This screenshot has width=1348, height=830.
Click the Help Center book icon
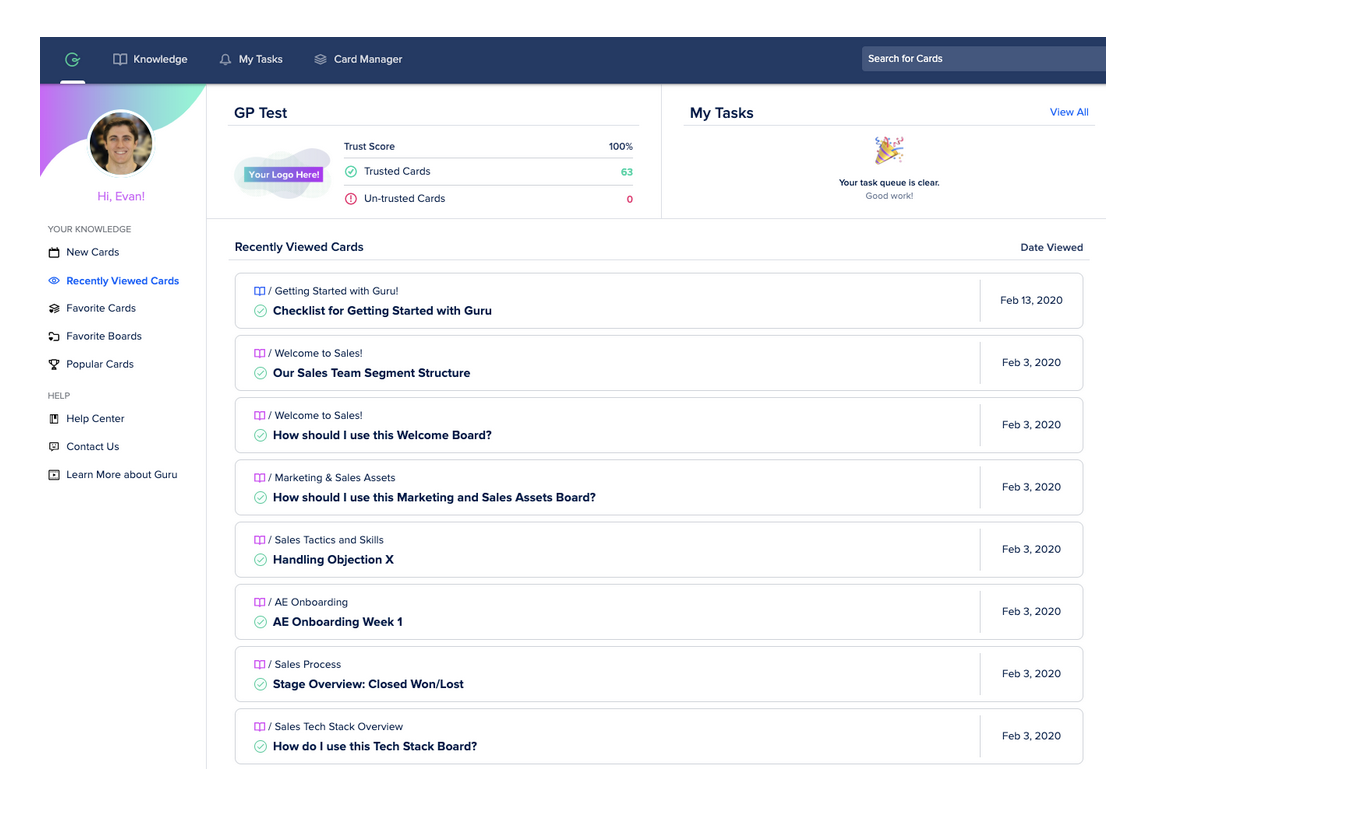(x=54, y=419)
